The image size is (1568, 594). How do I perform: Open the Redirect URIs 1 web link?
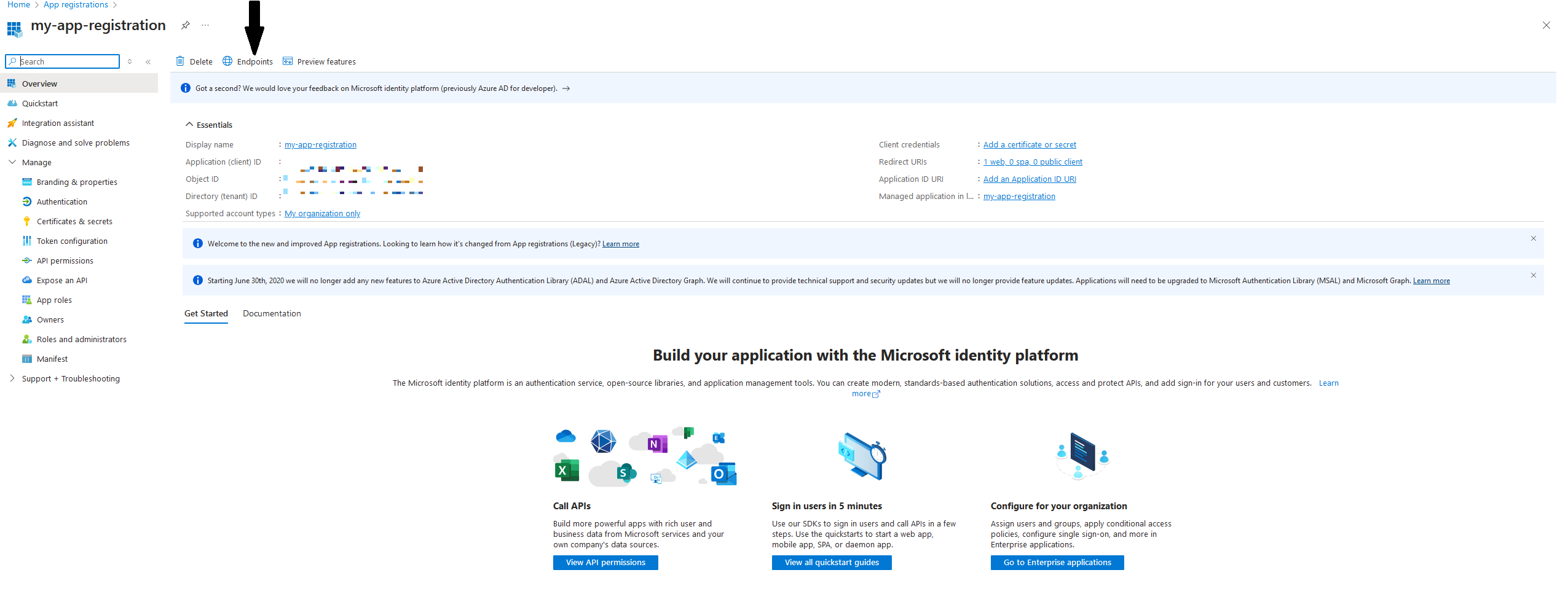pos(1033,162)
